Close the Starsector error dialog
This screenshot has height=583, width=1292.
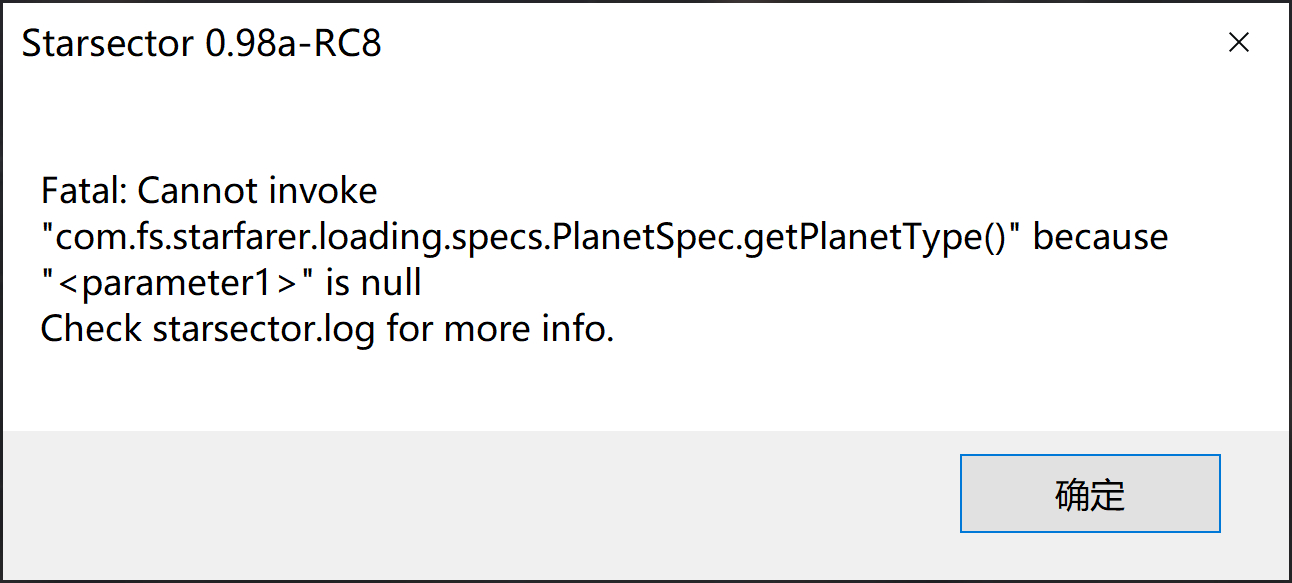point(1238,43)
